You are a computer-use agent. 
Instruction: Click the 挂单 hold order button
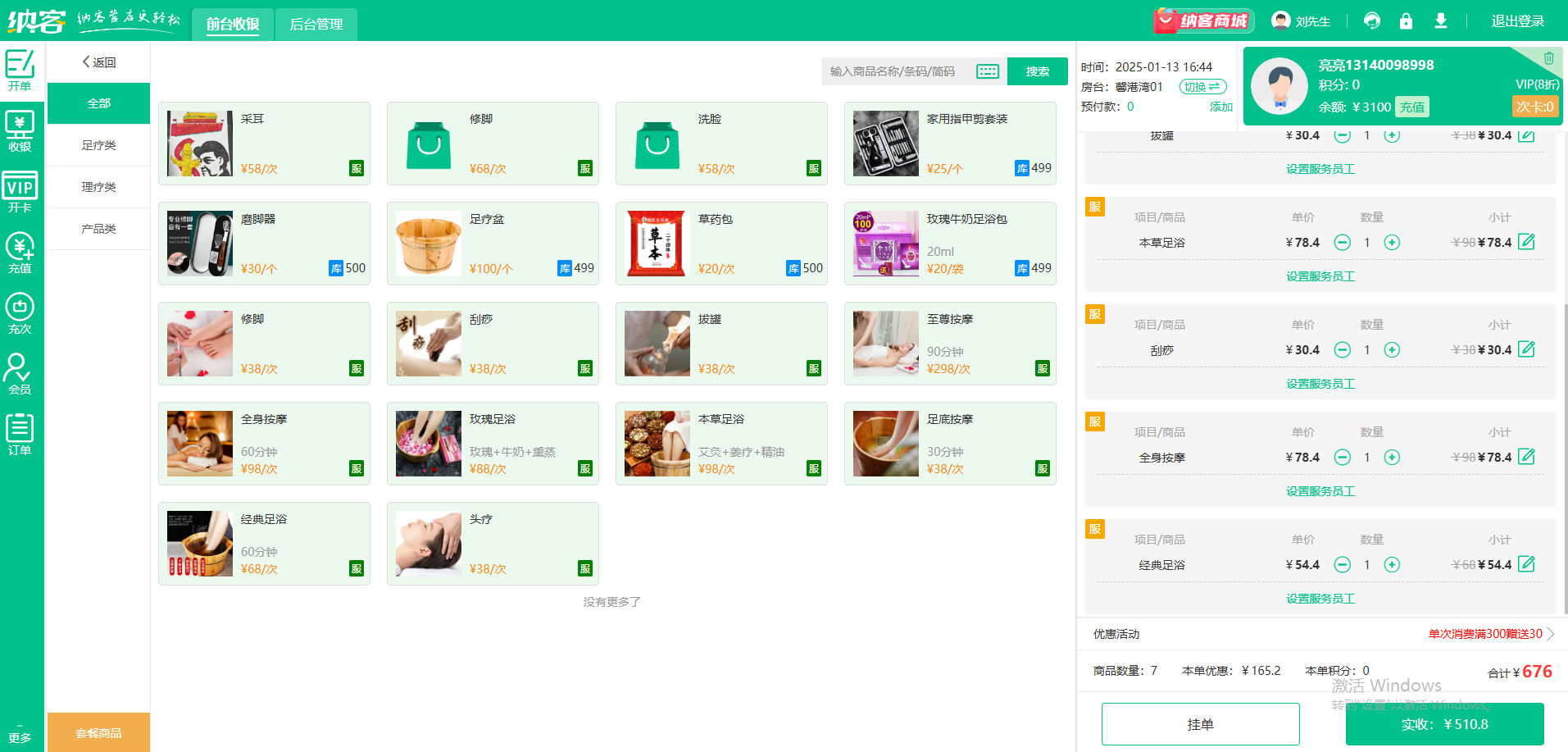[1200, 724]
